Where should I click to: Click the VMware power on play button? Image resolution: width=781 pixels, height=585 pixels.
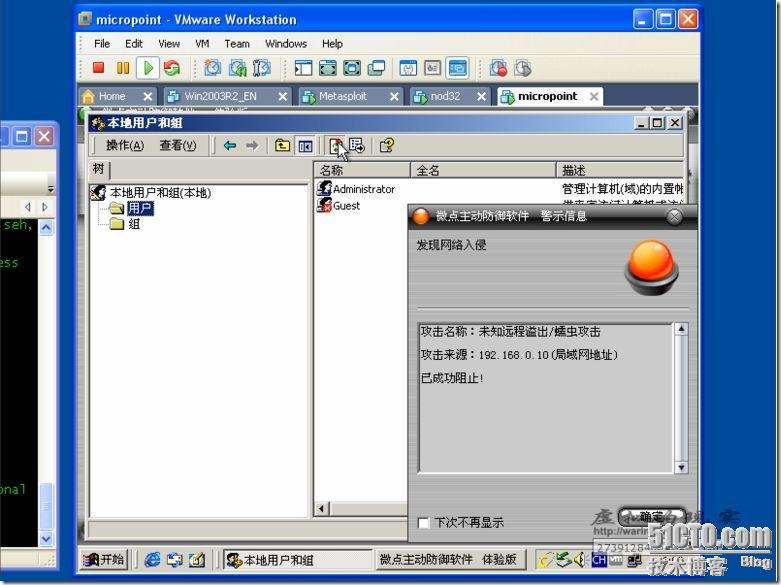pyautogui.click(x=148, y=68)
